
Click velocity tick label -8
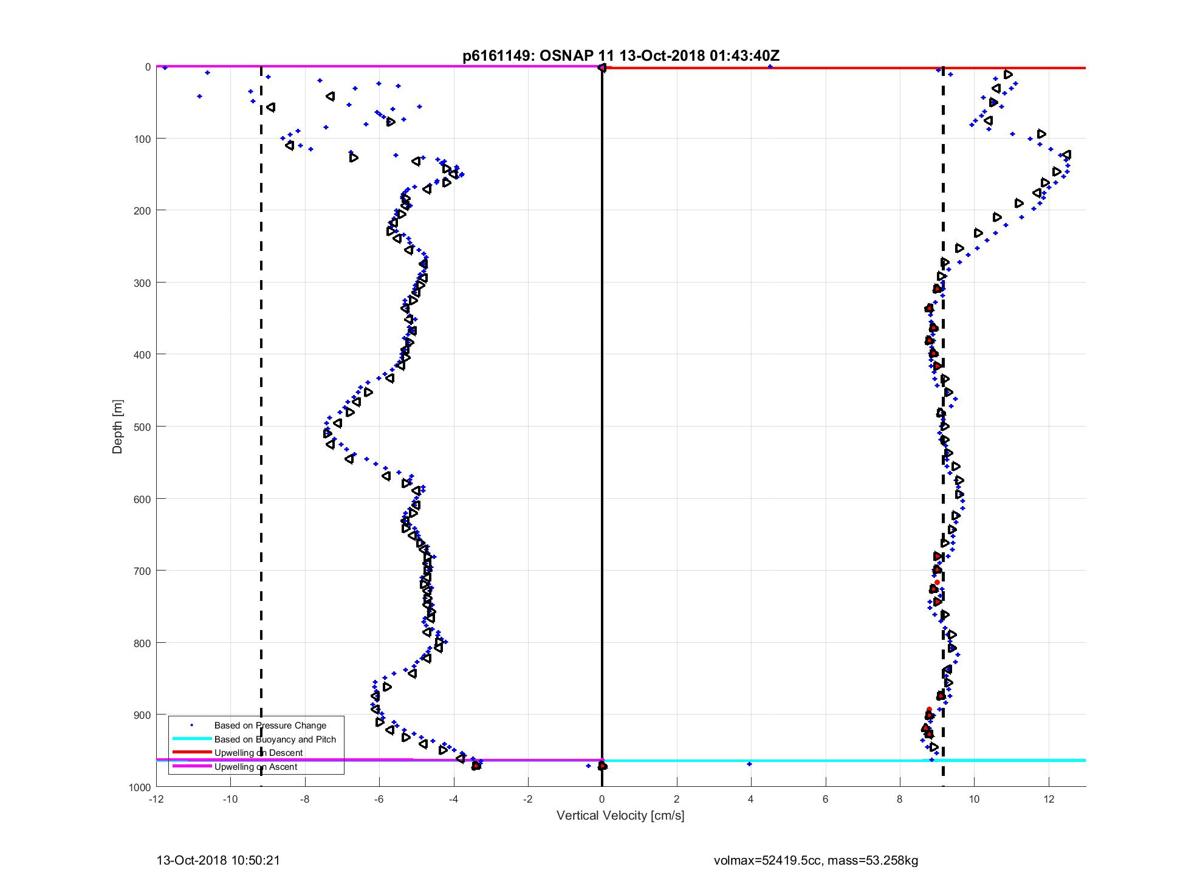coord(304,798)
